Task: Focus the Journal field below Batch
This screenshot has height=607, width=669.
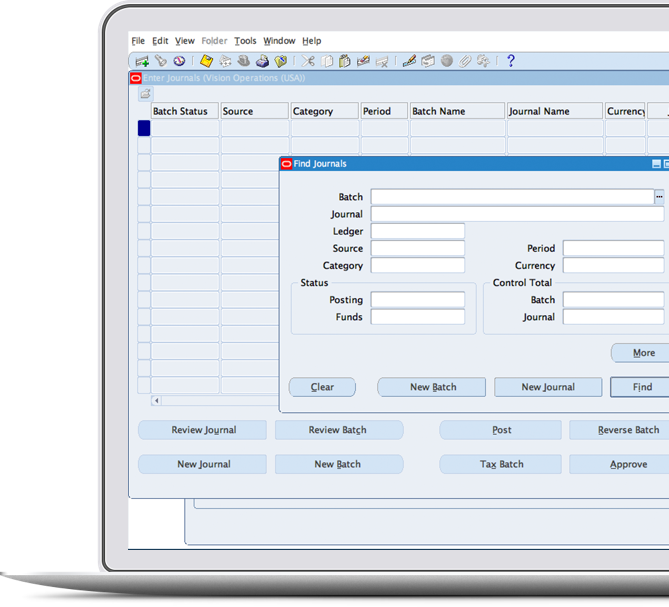Action: pyautogui.click(x=518, y=214)
